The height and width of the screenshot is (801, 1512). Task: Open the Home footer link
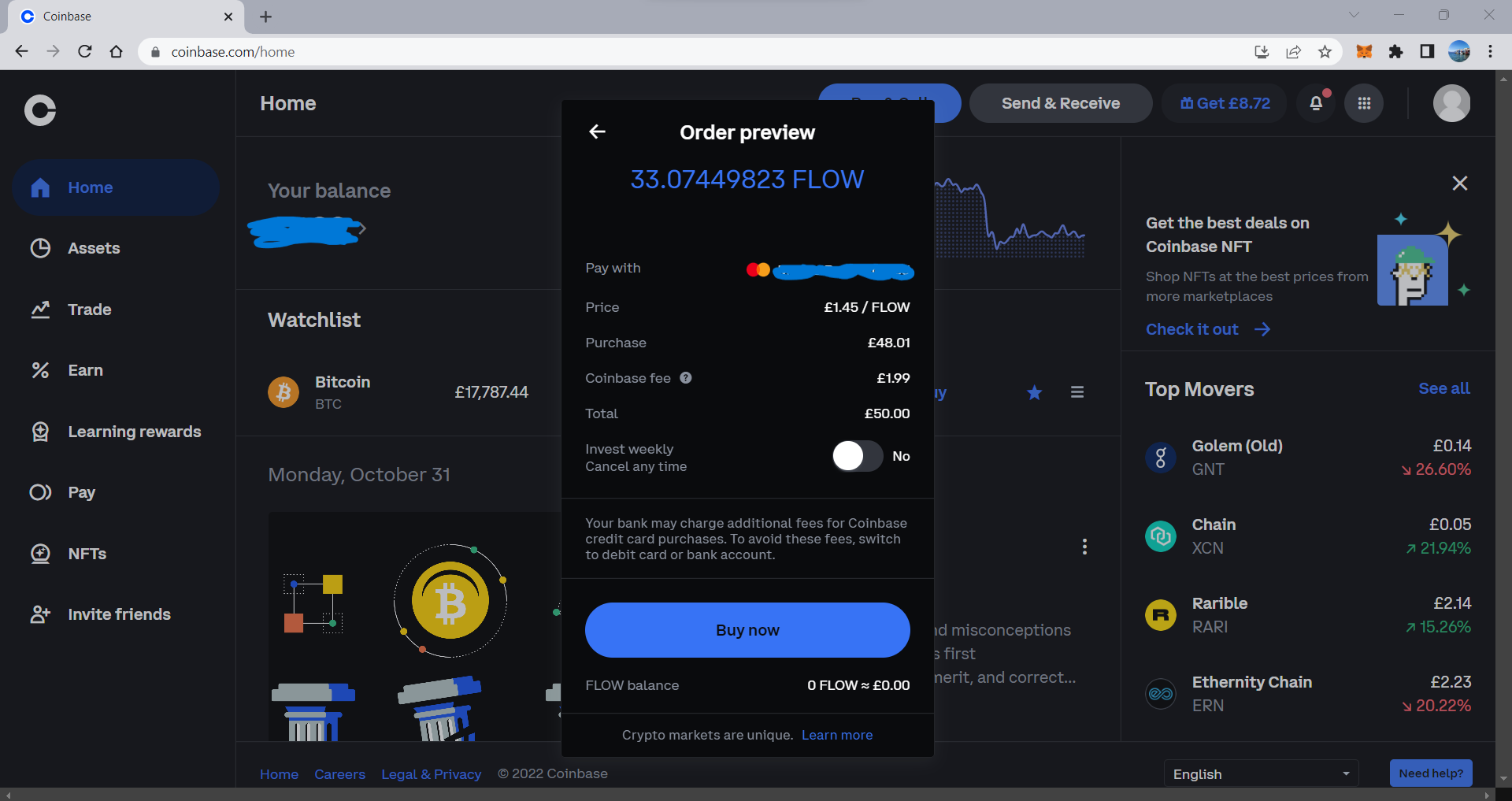click(x=280, y=774)
